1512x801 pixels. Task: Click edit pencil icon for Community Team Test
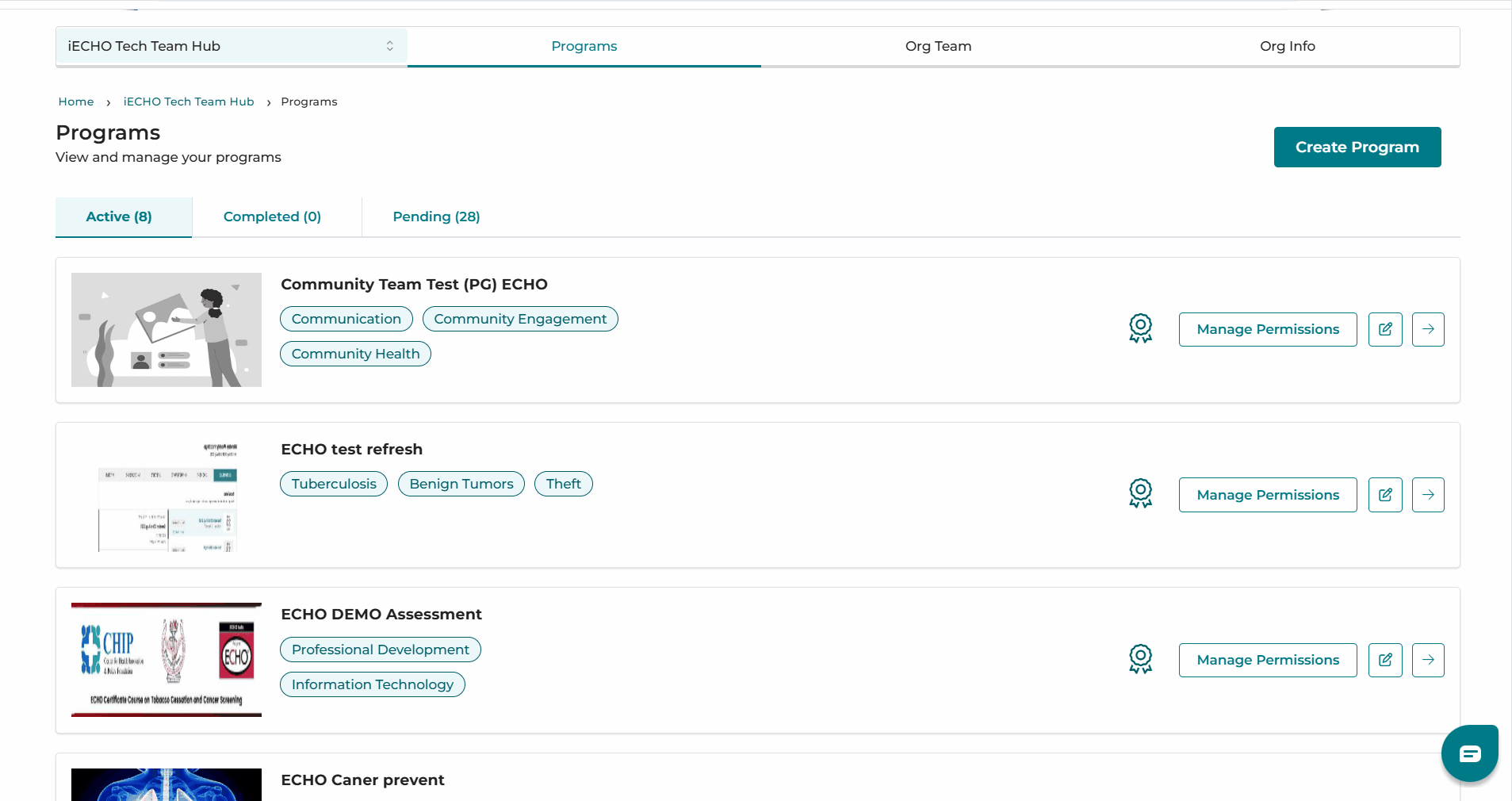click(1385, 329)
